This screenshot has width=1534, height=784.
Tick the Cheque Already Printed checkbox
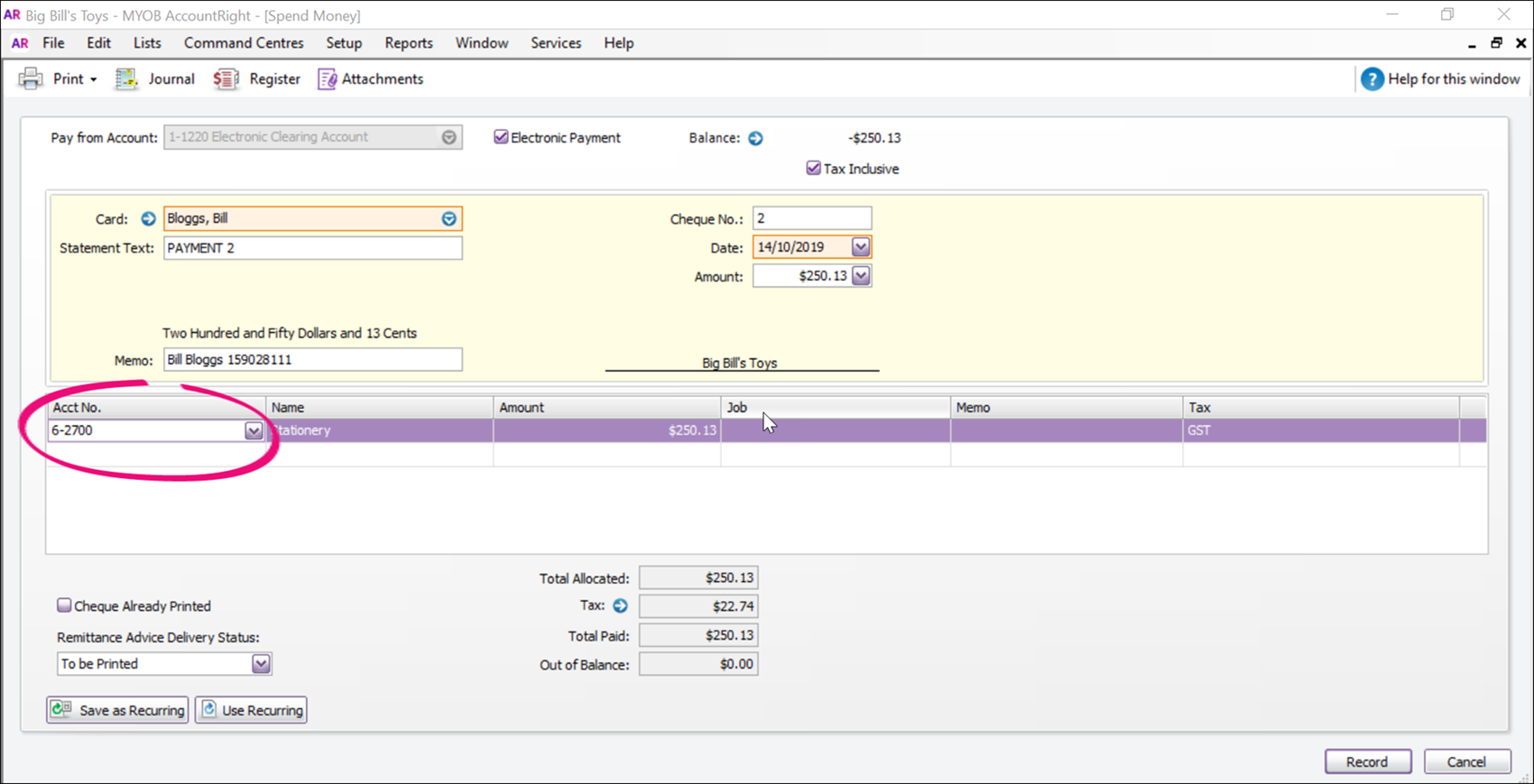coord(64,605)
